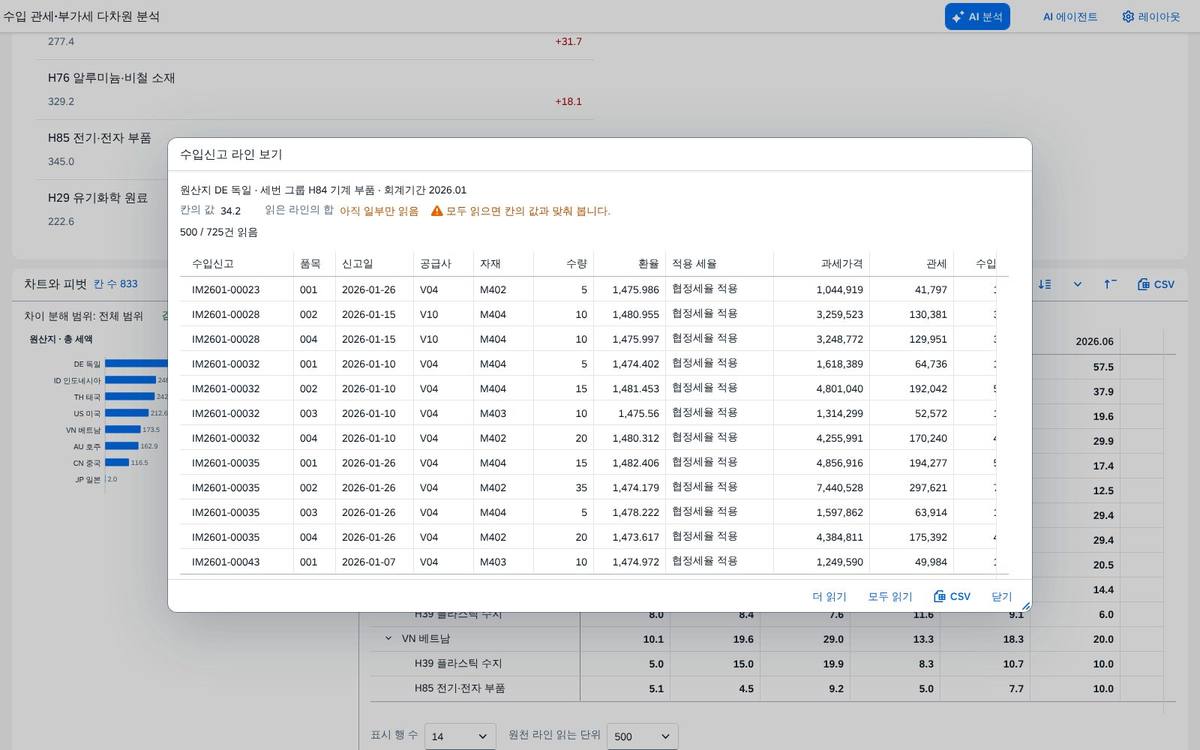1200x750 pixels.
Task: Click the DE 독일 bar in chart
Action: tap(136, 364)
